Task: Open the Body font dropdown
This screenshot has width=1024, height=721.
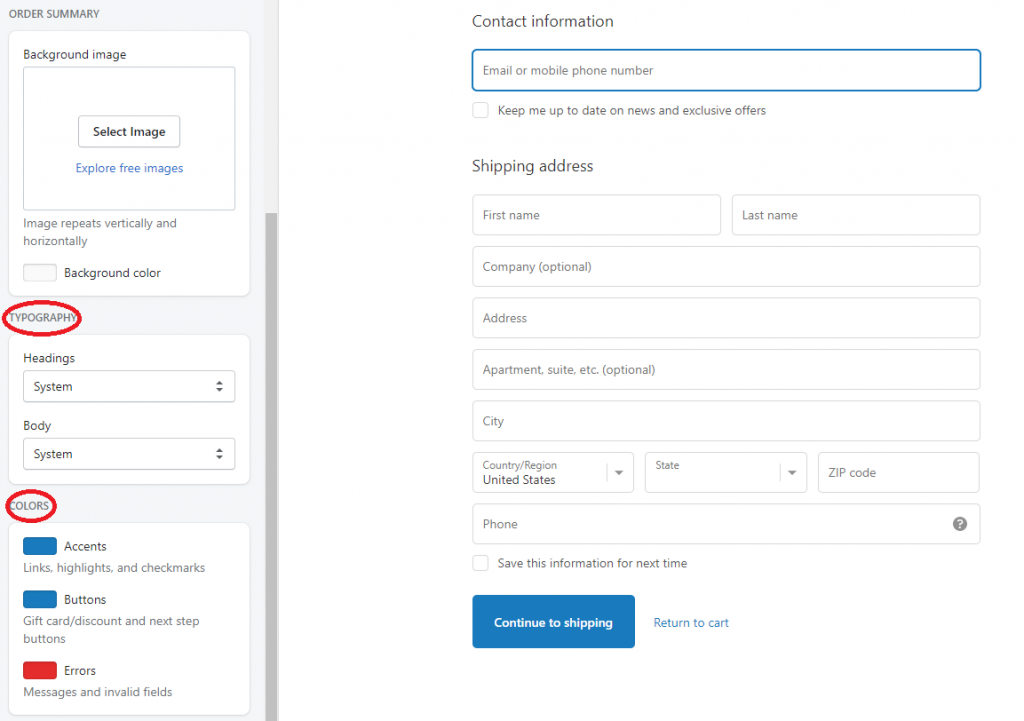Action: point(129,454)
